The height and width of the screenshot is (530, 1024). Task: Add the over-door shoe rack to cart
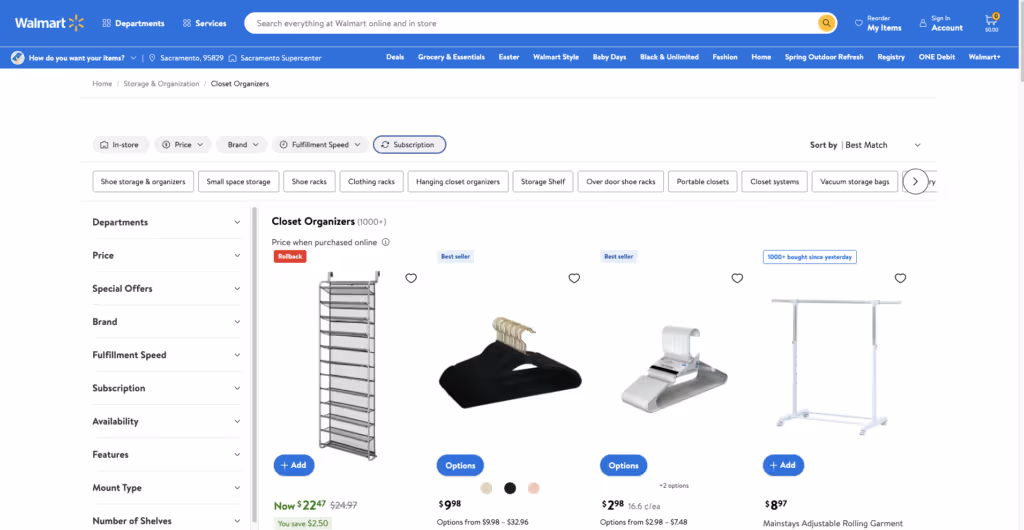pyautogui.click(x=294, y=465)
